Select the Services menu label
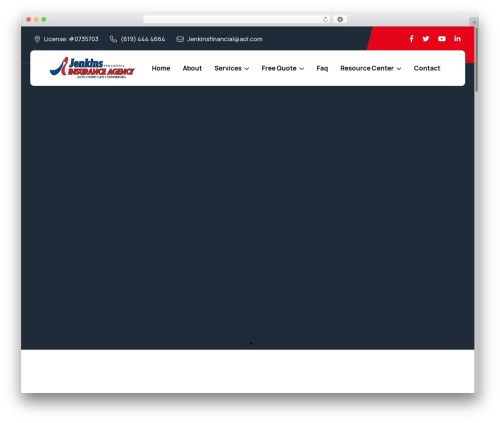This screenshot has height=423, width=500. coord(228,68)
